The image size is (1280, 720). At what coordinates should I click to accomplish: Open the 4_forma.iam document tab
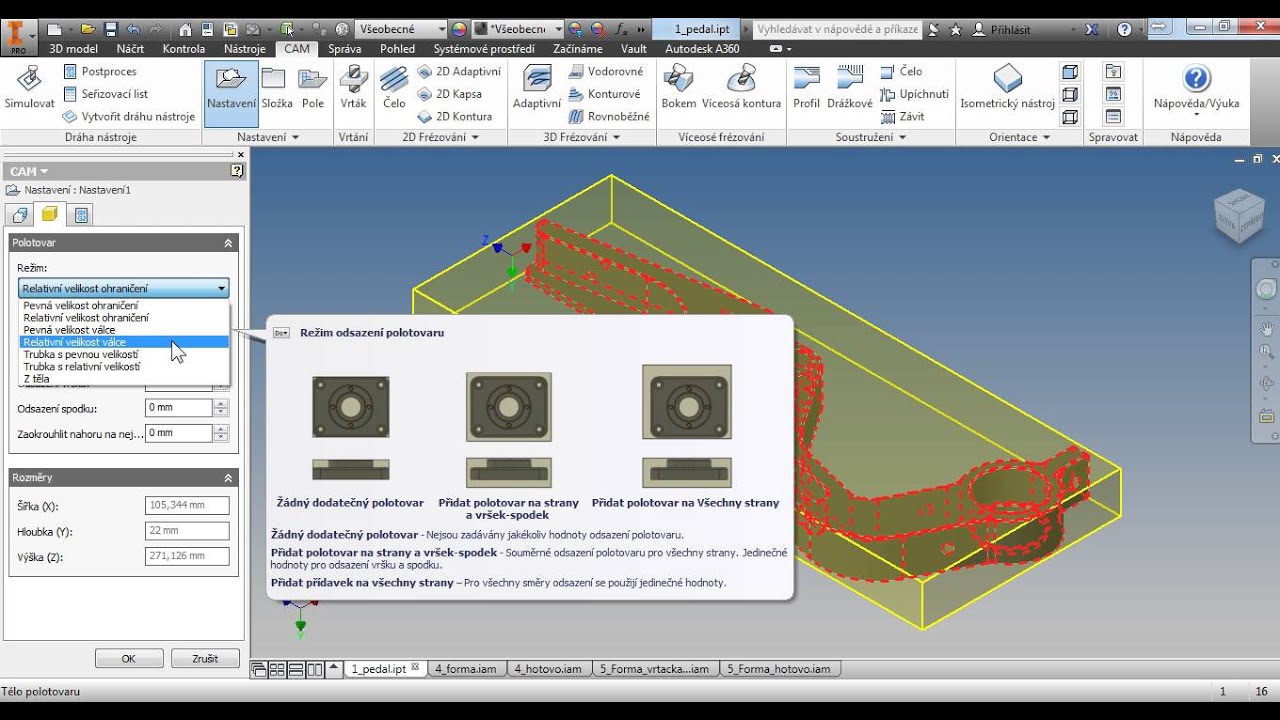click(466, 669)
